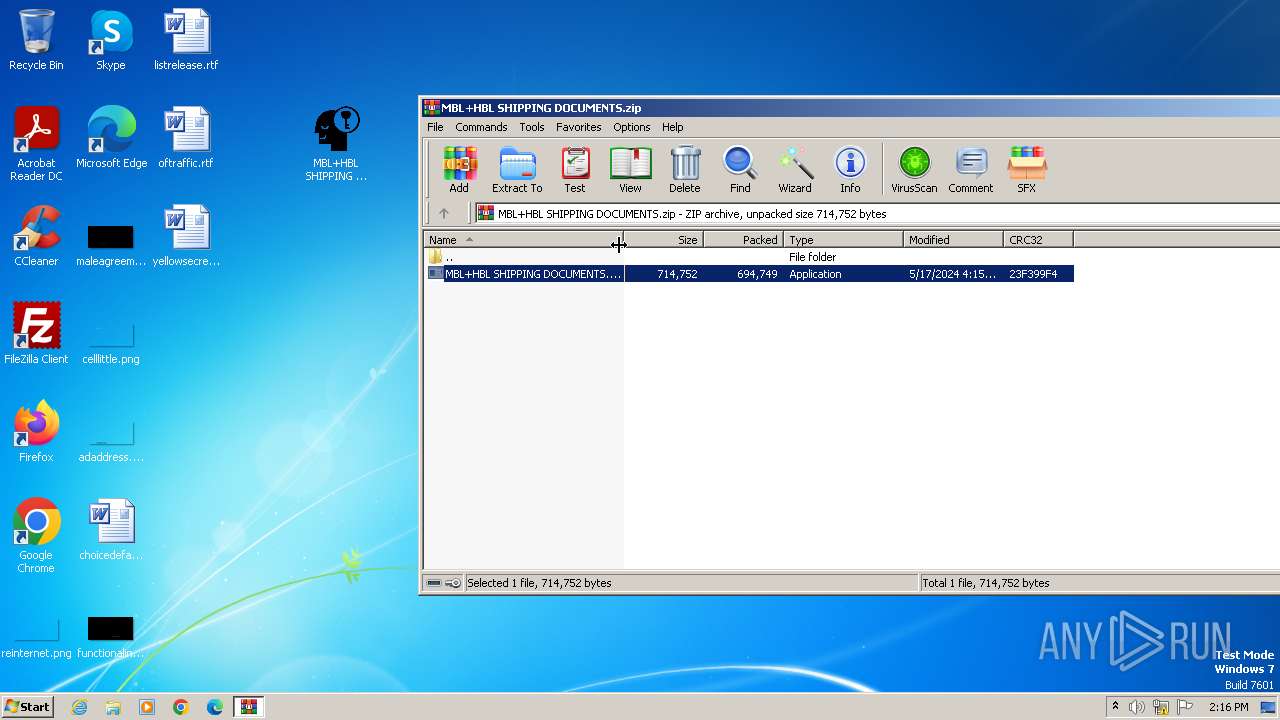This screenshot has width=1280, height=720.
Task: Run VirusScan from the toolbar
Action: 914,169
